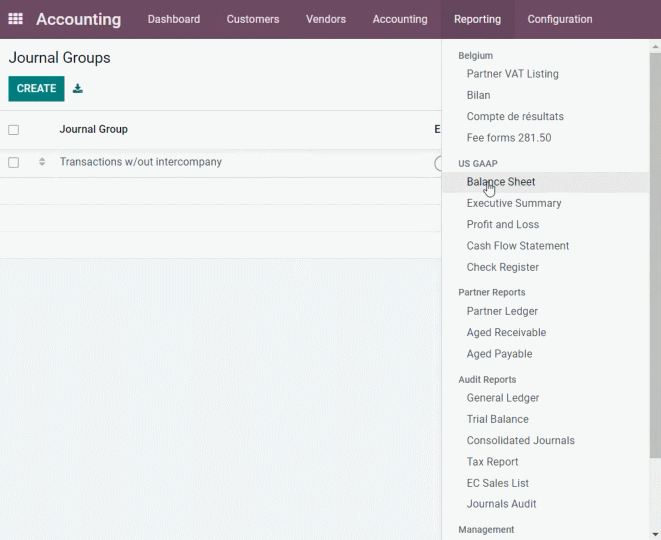The width and height of the screenshot is (661, 540).
Task: Open the apps grid menu icon
Action: [x=16, y=19]
